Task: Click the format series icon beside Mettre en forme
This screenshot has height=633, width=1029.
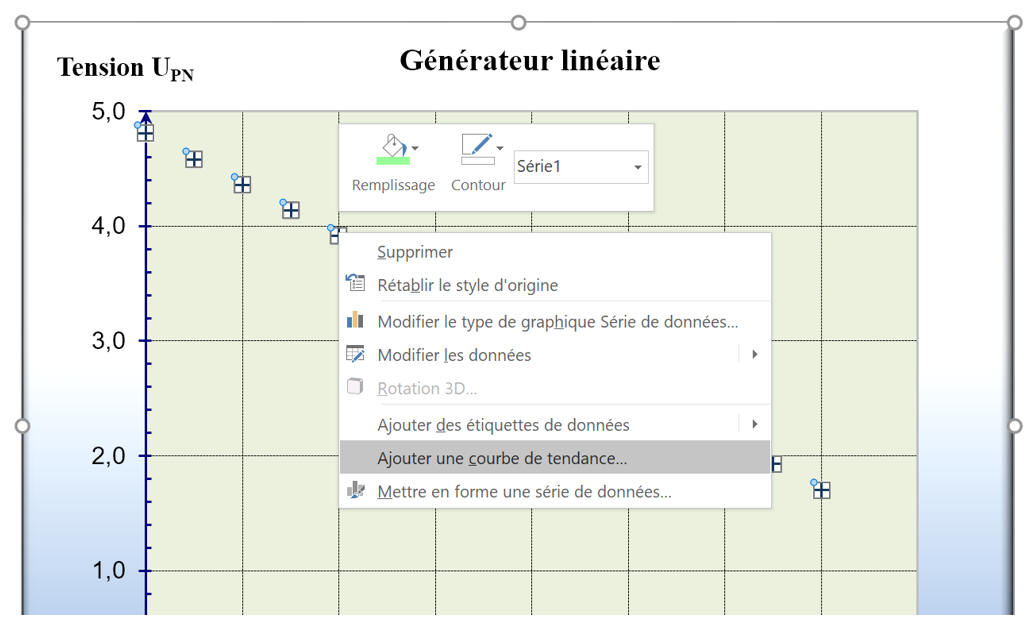Action: (x=355, y=490)
